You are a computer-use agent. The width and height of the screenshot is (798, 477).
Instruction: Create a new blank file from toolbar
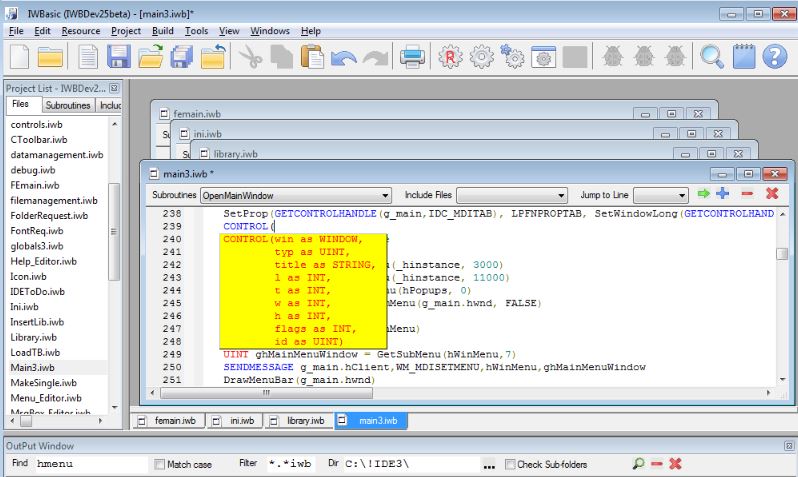[x=19, y=56]
